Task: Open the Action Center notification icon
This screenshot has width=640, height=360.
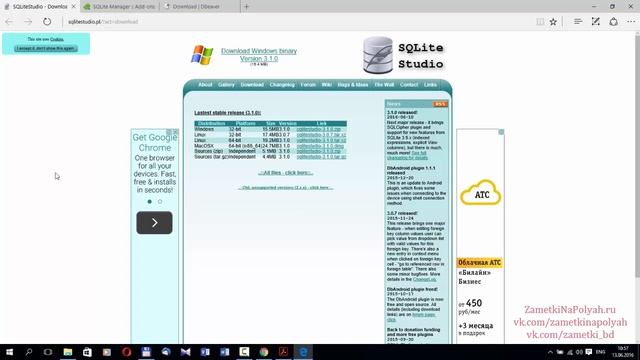Action: coord(589,352)
